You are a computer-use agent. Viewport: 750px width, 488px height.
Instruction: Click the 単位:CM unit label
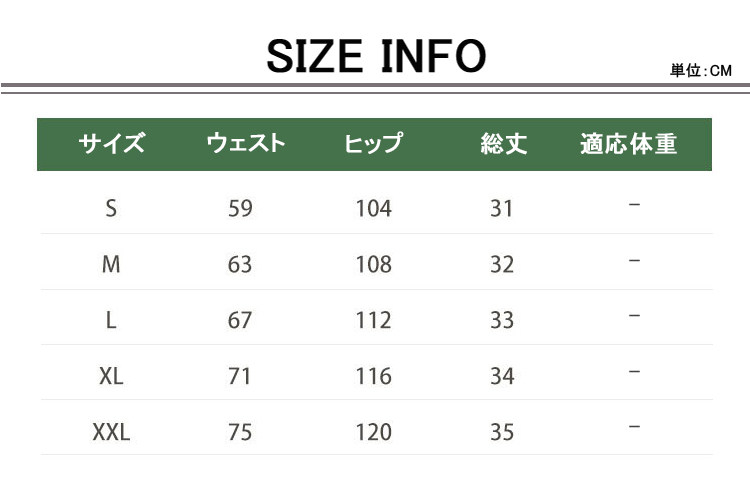(701, 71)
